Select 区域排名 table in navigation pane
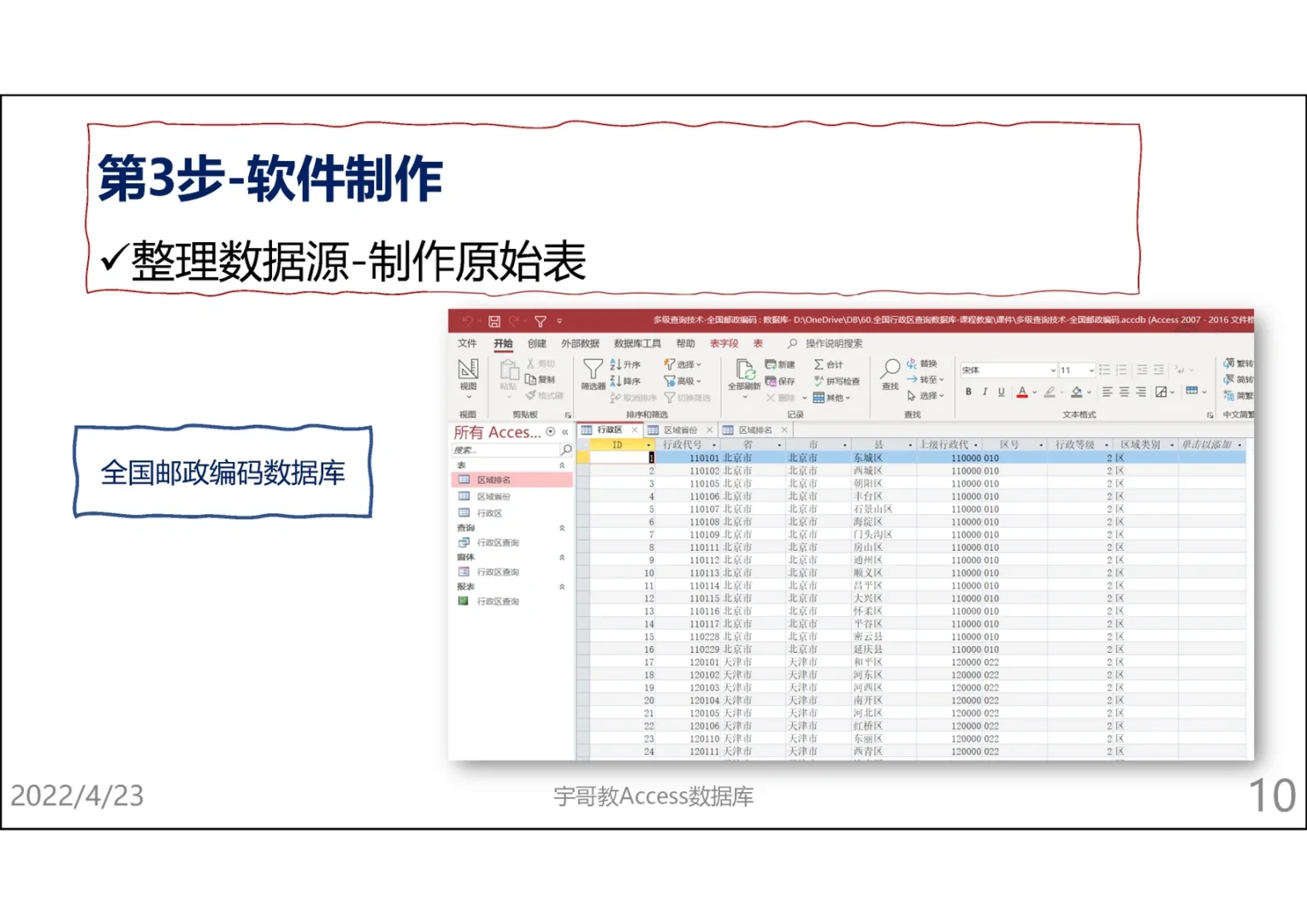1307x924 pixels. pos(512,480)
